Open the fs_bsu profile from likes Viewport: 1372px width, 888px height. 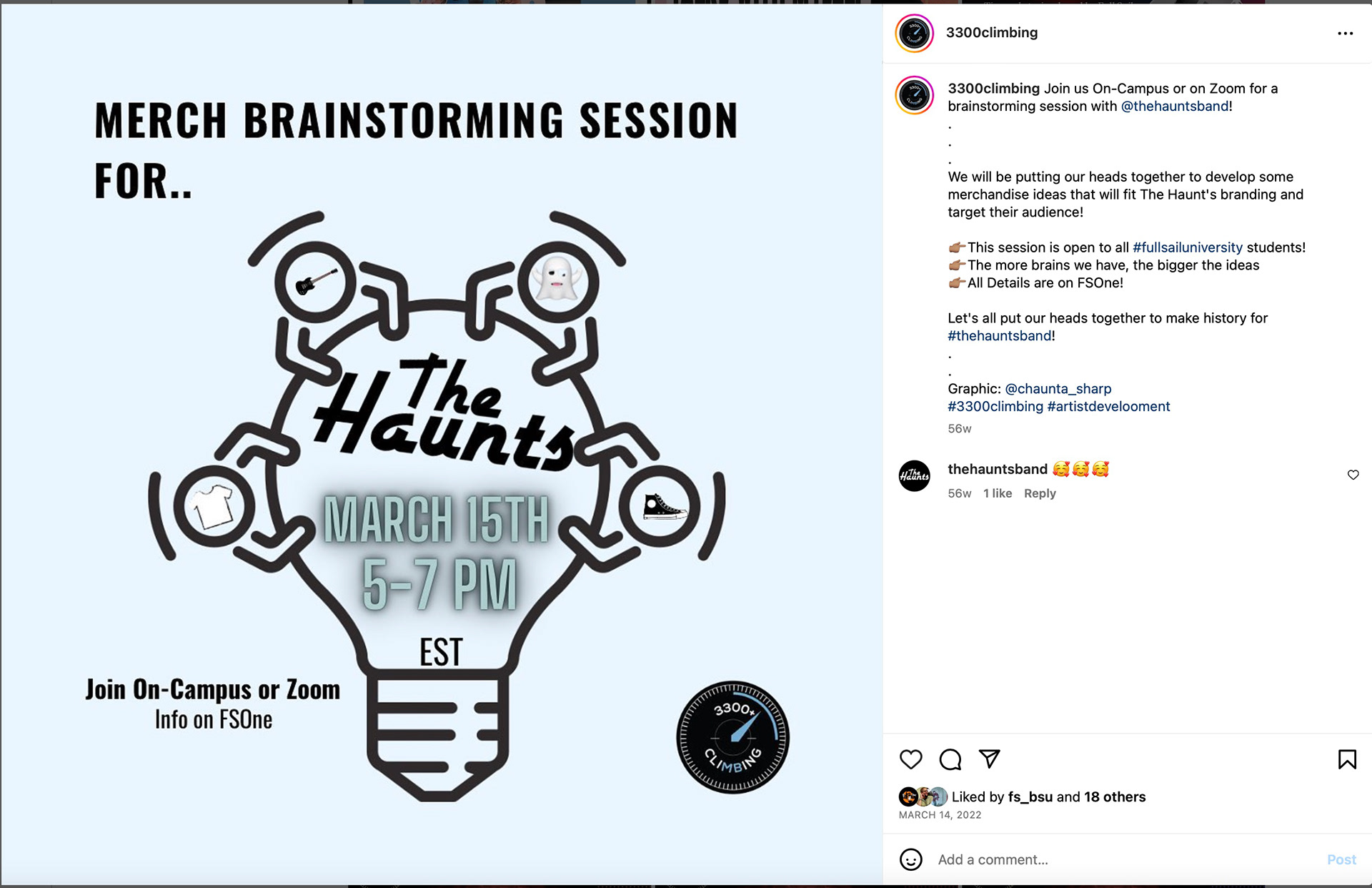pyautogui.click(x=1030, y=796)
